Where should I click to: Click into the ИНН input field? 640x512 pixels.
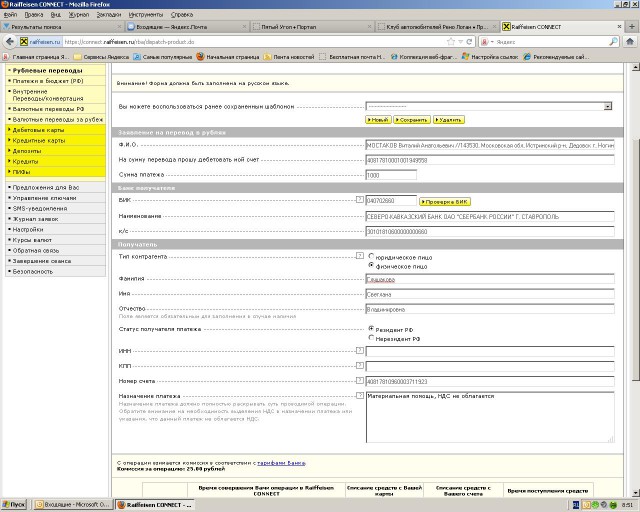pyautogui.click(x=490, y=351)
